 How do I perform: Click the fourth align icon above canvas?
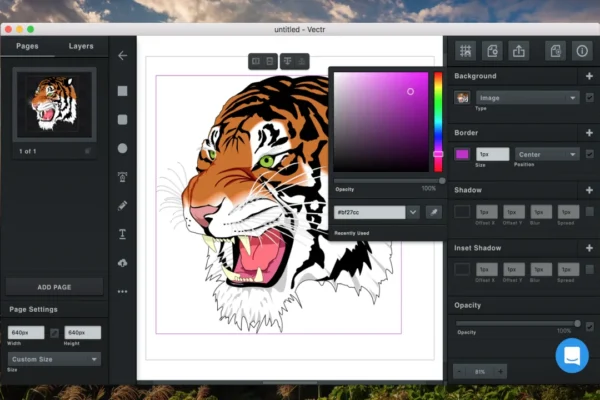click(x=302, y=61)
